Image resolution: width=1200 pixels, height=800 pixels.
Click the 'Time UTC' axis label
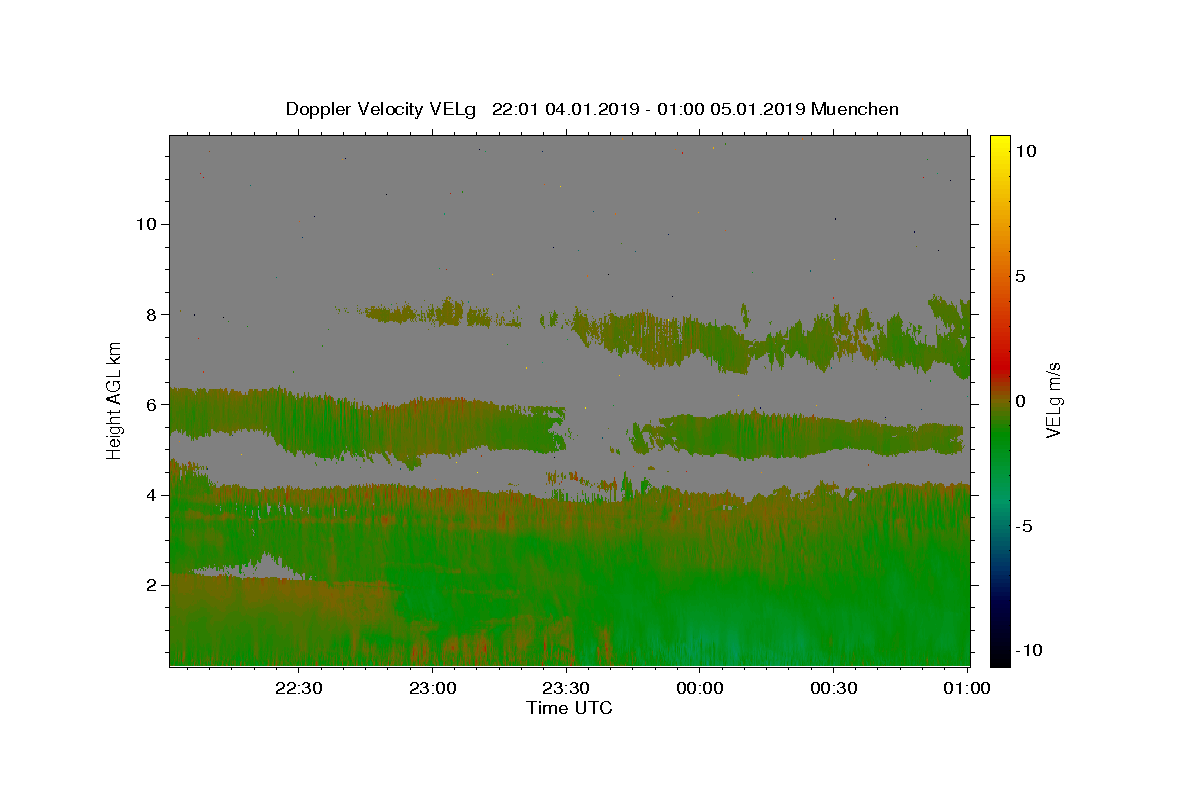coord(569,708)
